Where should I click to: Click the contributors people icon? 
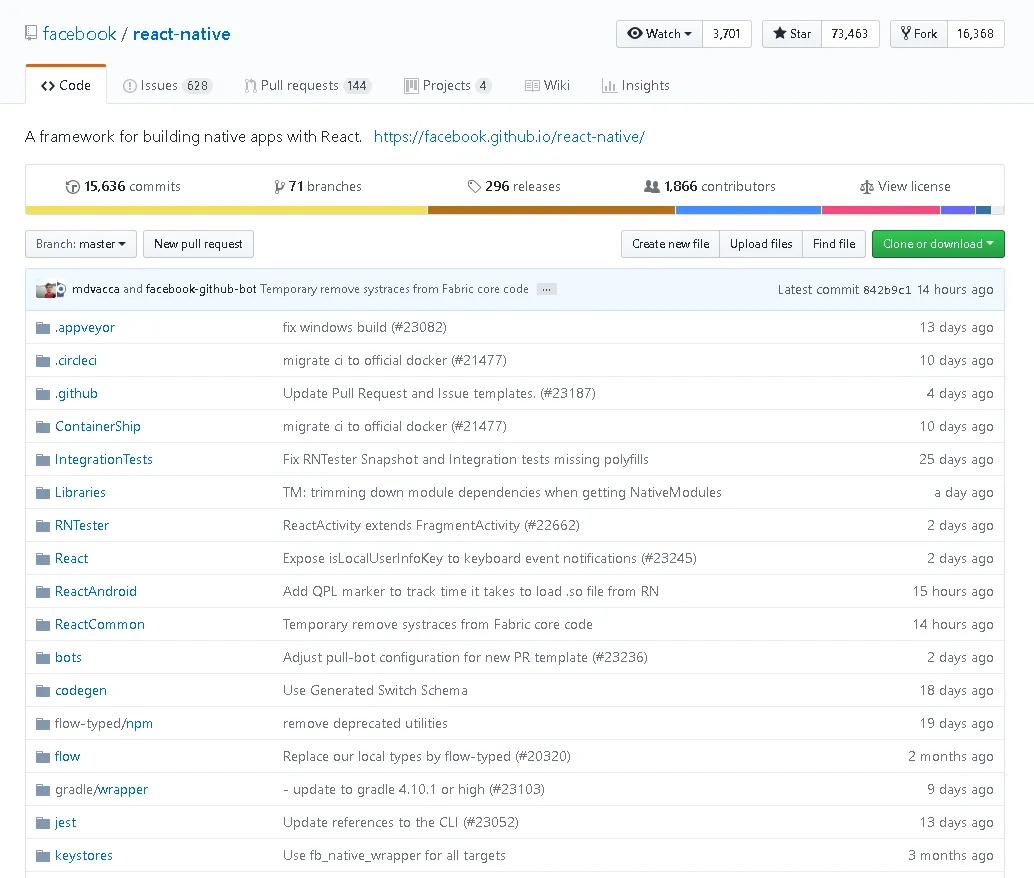652,187
